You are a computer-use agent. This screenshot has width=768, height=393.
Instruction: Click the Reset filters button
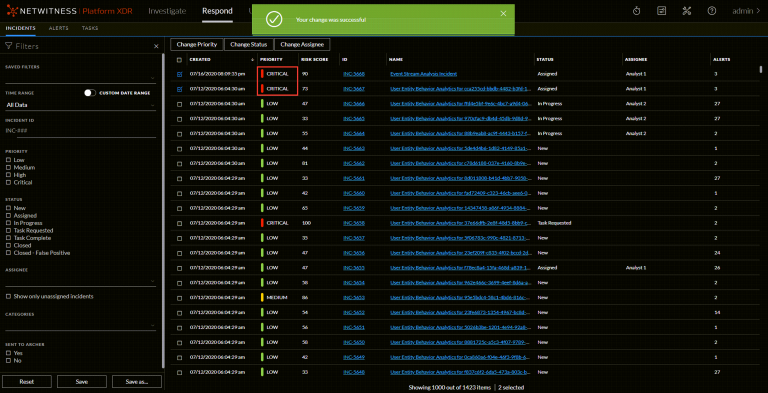coord(26,382)
